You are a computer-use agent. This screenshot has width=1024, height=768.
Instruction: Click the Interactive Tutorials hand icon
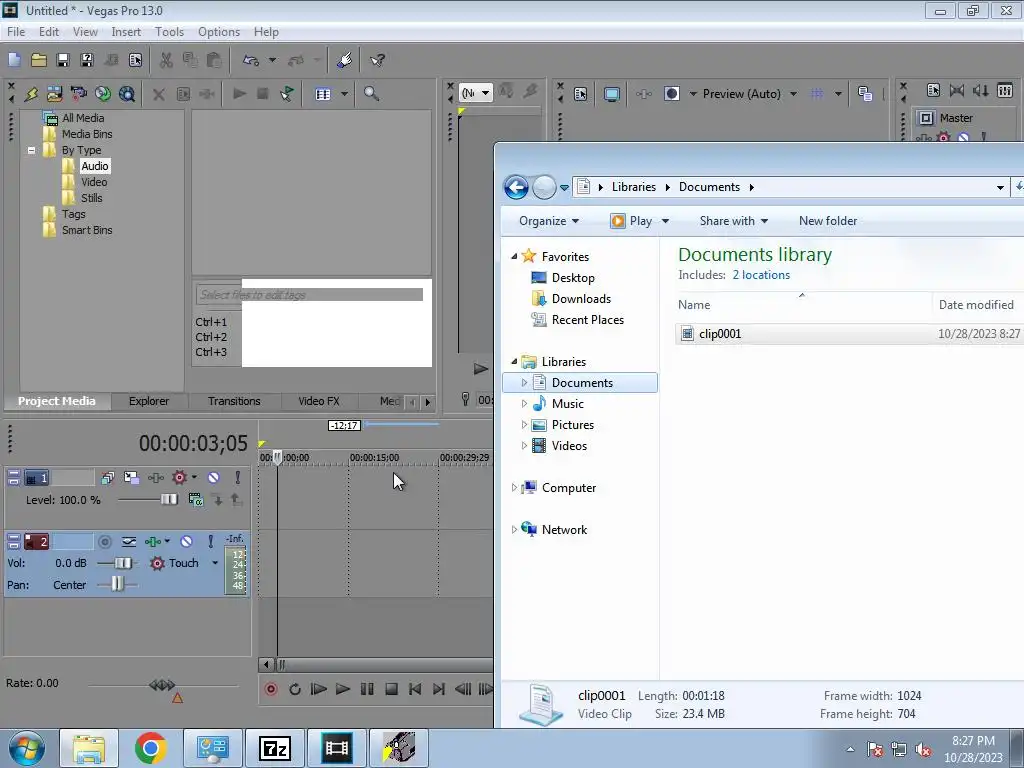coord(345,60)
